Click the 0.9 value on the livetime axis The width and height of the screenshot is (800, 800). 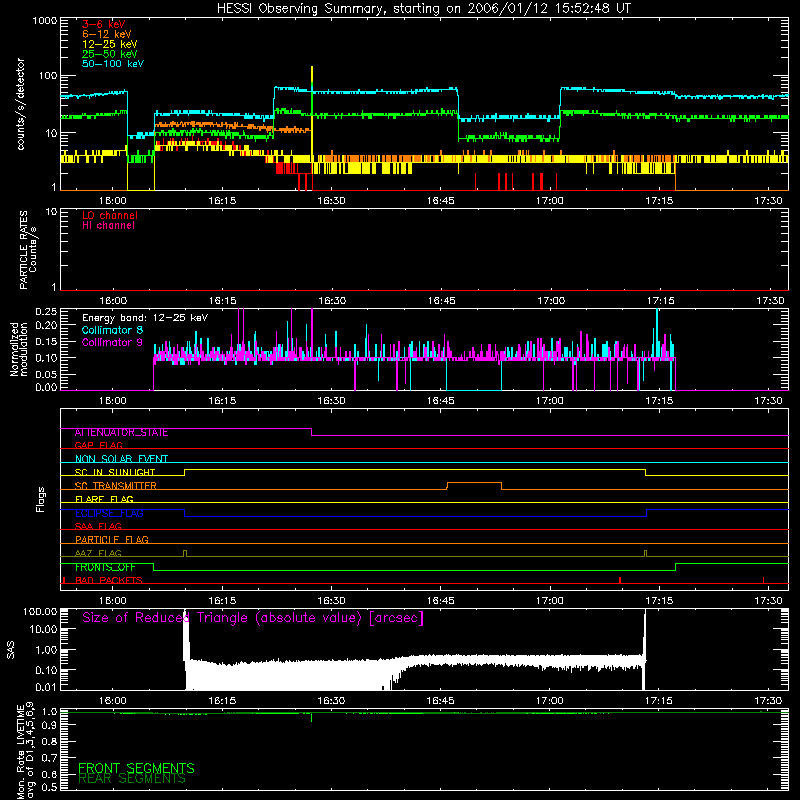tap(49, 726)
